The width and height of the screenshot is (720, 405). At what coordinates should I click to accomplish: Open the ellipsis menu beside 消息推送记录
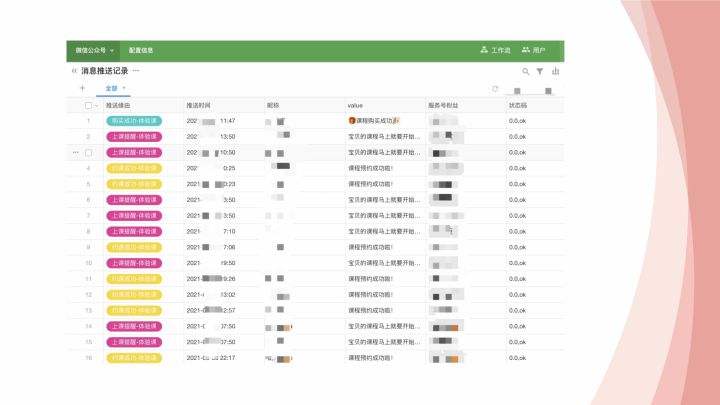point(137,72)
